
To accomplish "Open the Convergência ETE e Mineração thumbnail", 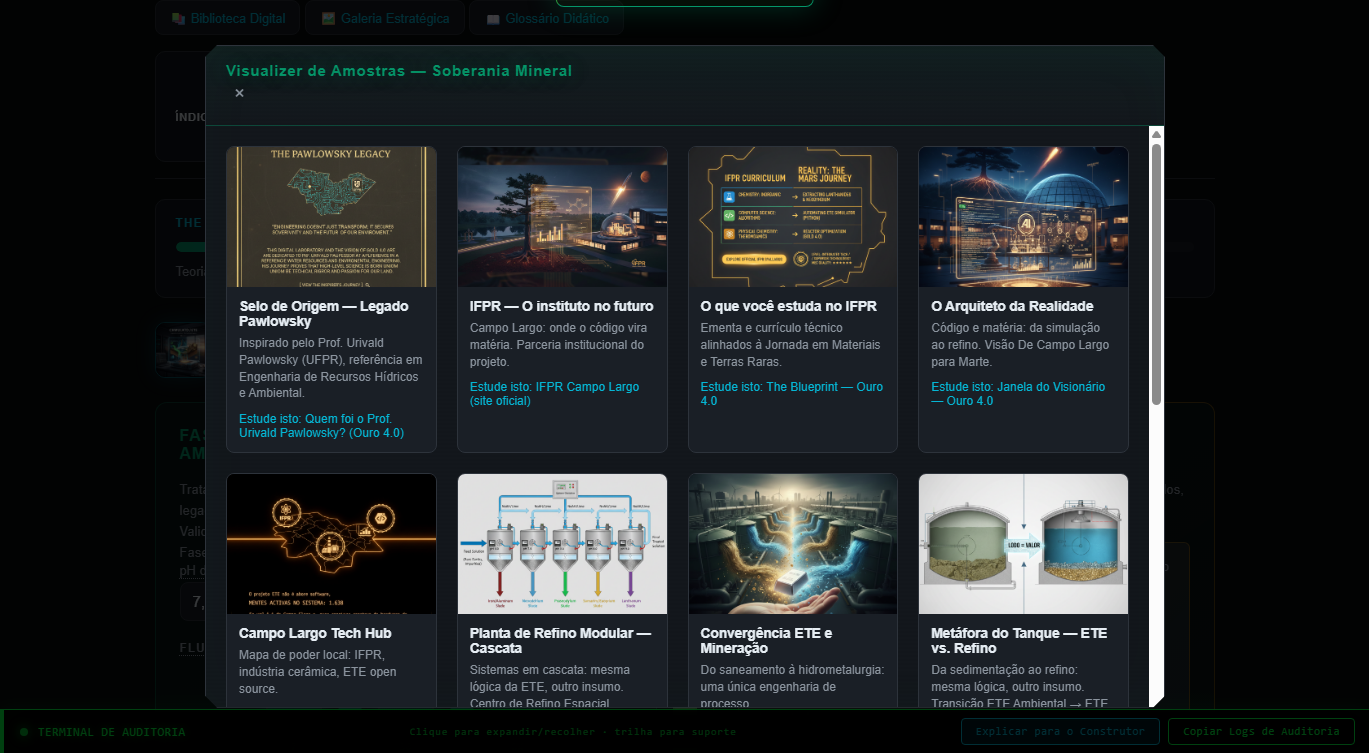I will [793, 544].
